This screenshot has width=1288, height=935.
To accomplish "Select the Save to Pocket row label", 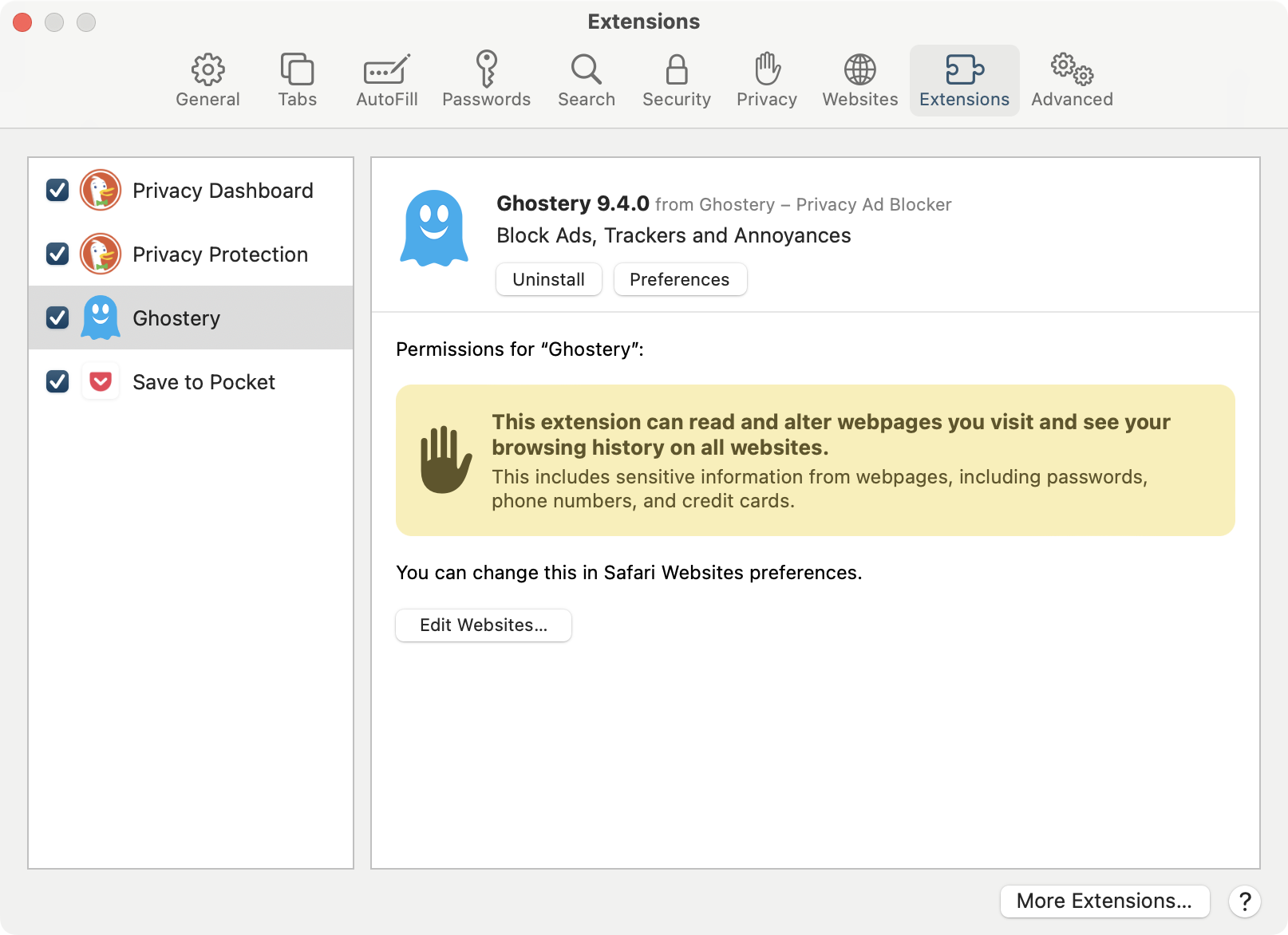I will (x=203, y=382).
